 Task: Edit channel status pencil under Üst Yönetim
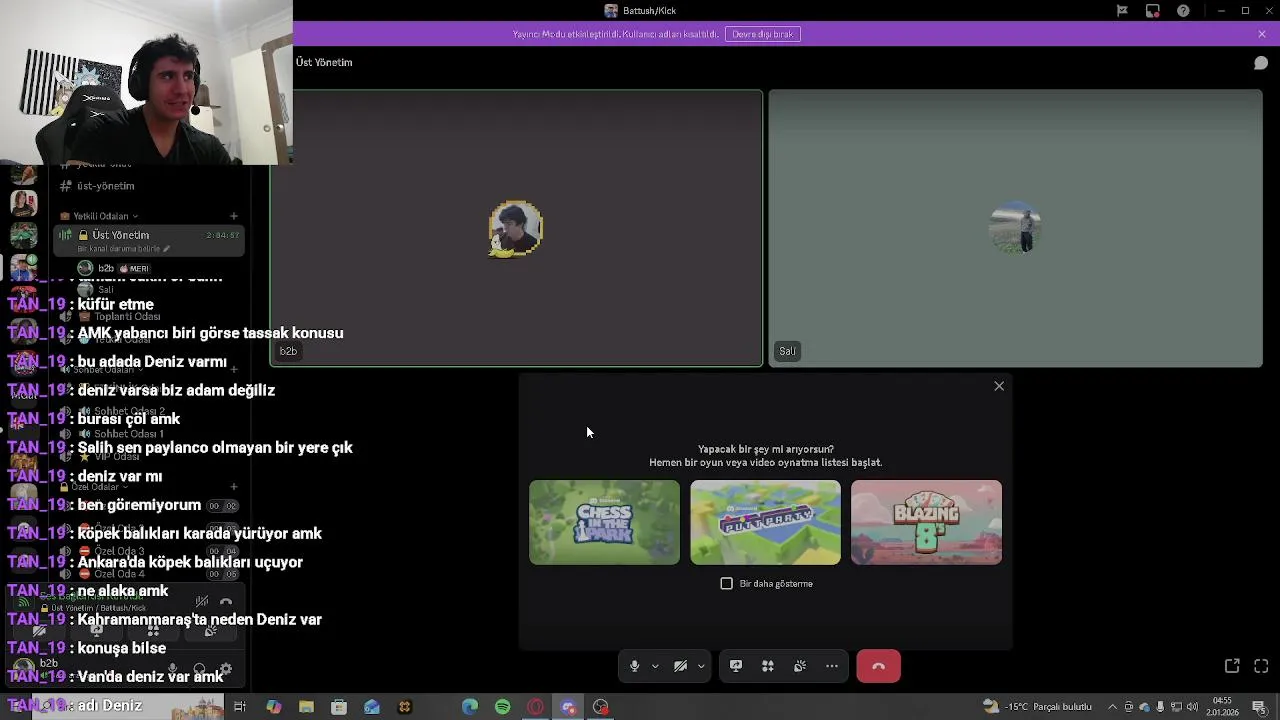pos(167,249)
